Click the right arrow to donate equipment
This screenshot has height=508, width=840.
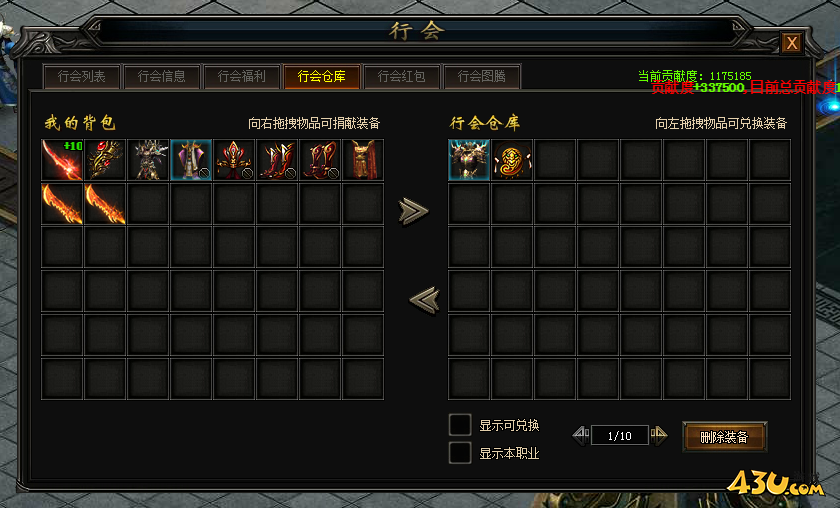tap(414, 211)
